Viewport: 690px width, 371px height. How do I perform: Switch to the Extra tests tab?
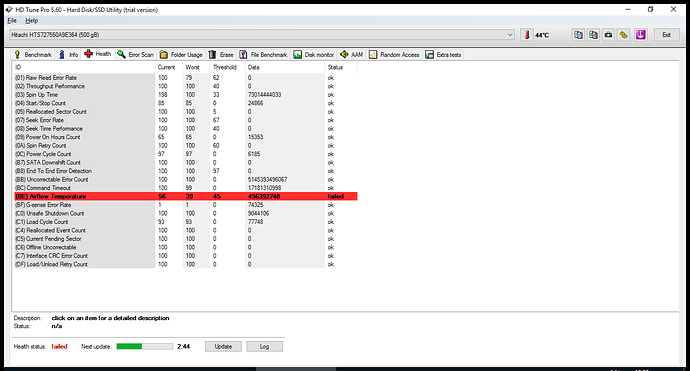(x=444, y=55)
